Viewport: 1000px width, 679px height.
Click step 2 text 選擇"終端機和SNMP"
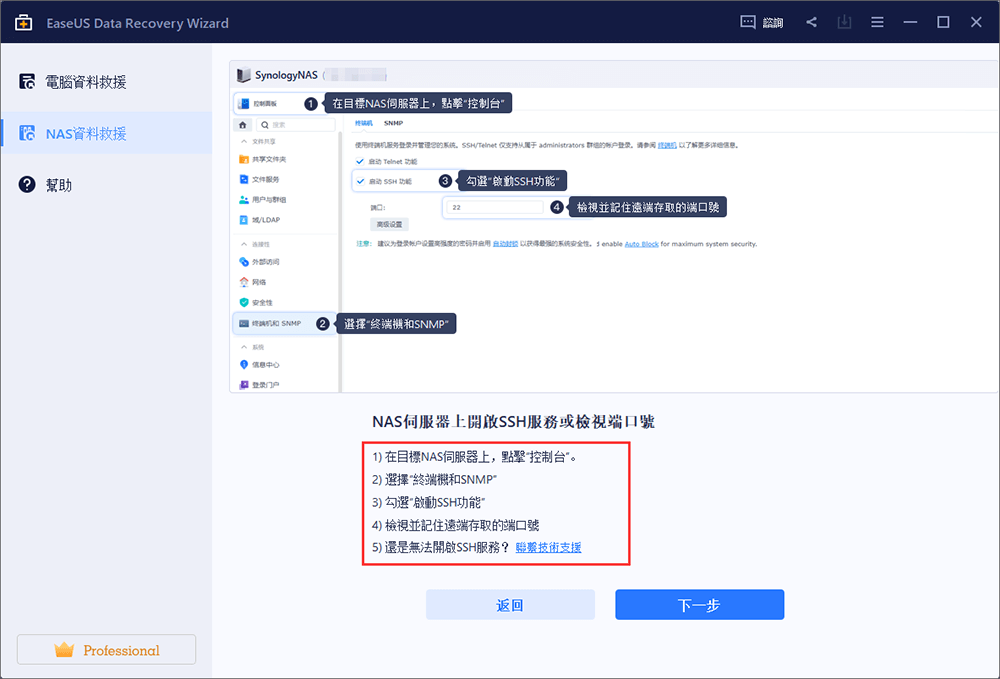tap(434, 479)
